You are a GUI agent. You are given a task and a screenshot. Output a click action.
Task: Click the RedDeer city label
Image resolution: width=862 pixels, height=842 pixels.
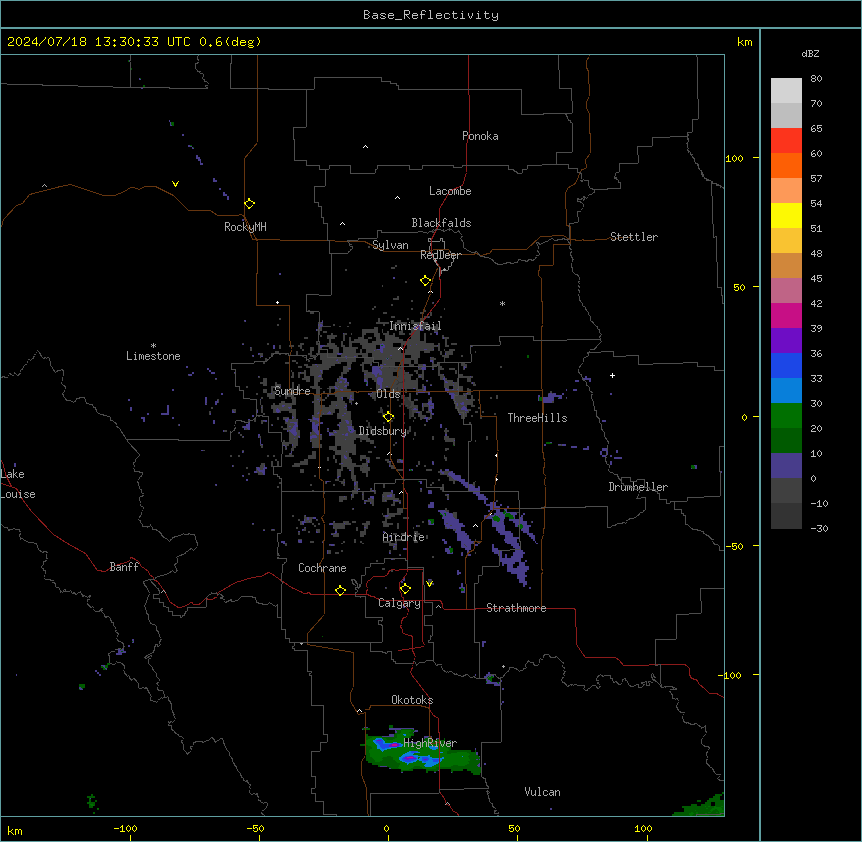pyautogui.click(x=440, y=255)
